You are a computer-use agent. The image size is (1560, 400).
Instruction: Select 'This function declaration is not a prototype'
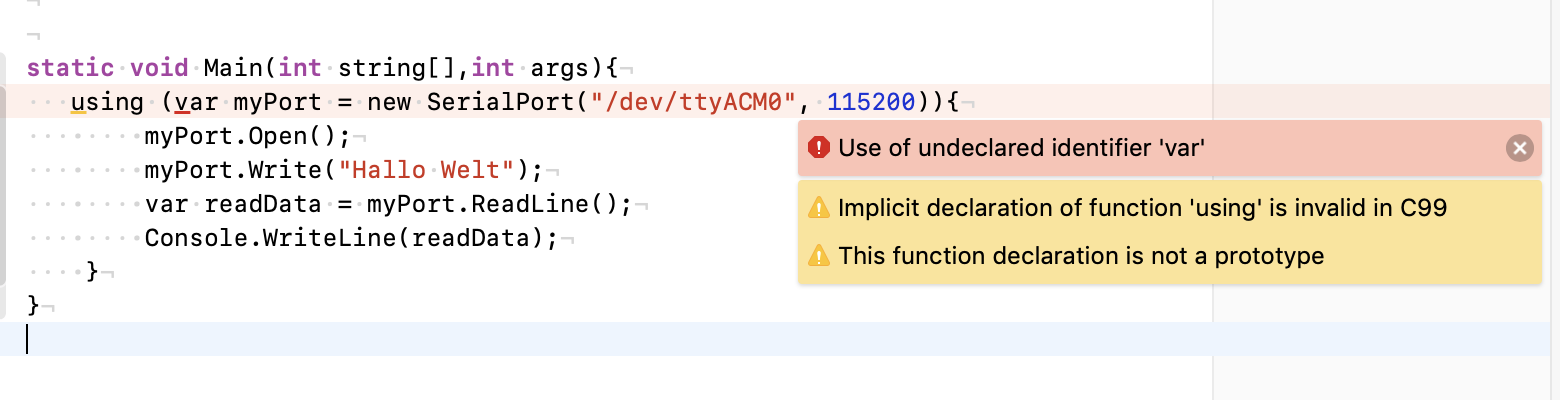(1081, 256)
